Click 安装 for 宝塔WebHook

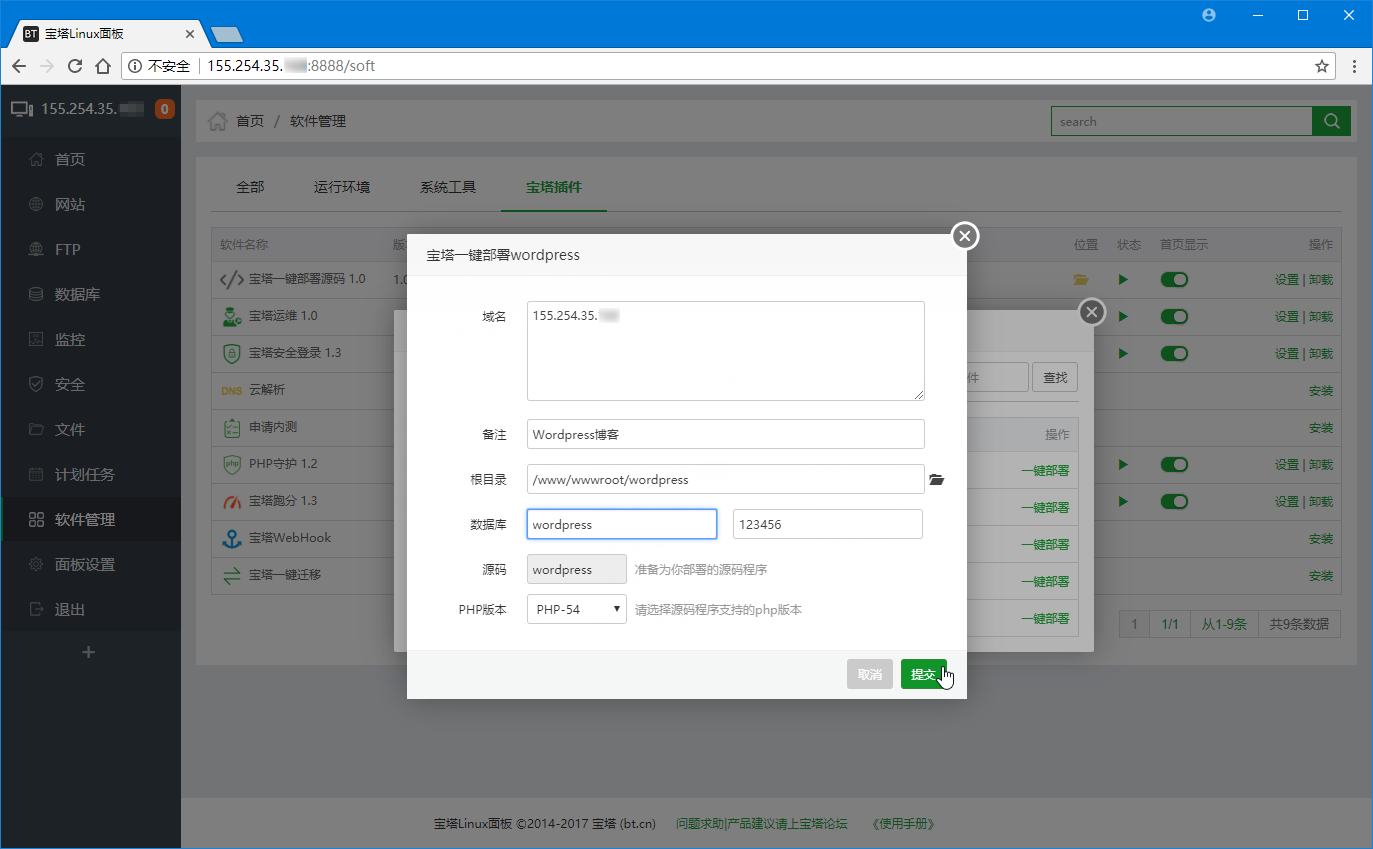1321,539
